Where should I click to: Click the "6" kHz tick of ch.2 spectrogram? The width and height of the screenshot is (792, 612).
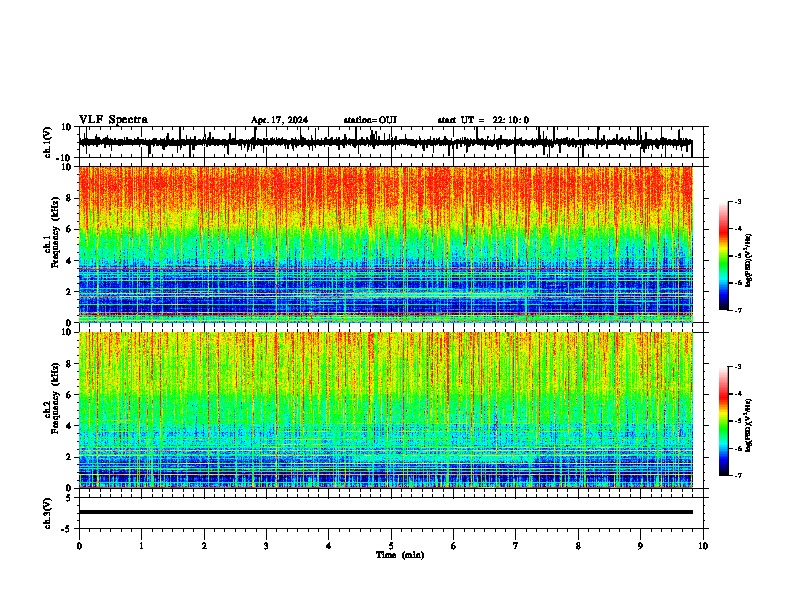tap(69, 395)
